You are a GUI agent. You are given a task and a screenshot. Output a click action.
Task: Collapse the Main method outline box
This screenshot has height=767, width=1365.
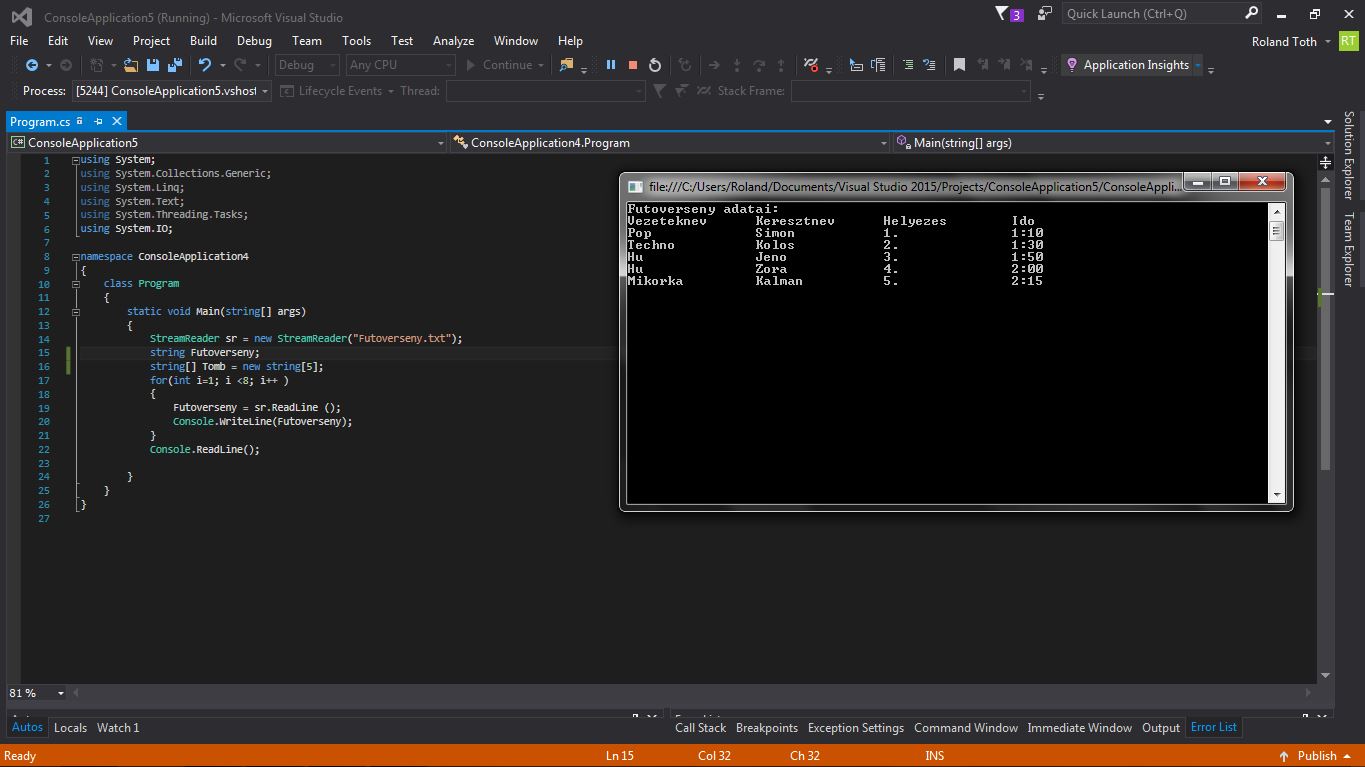pyautogui.click(x=75, y=312)
